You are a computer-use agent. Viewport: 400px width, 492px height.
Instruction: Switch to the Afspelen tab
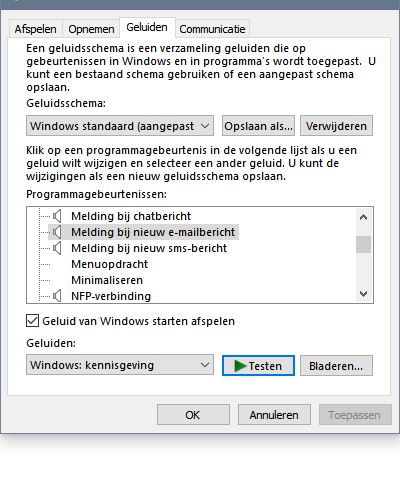[35, 29]
